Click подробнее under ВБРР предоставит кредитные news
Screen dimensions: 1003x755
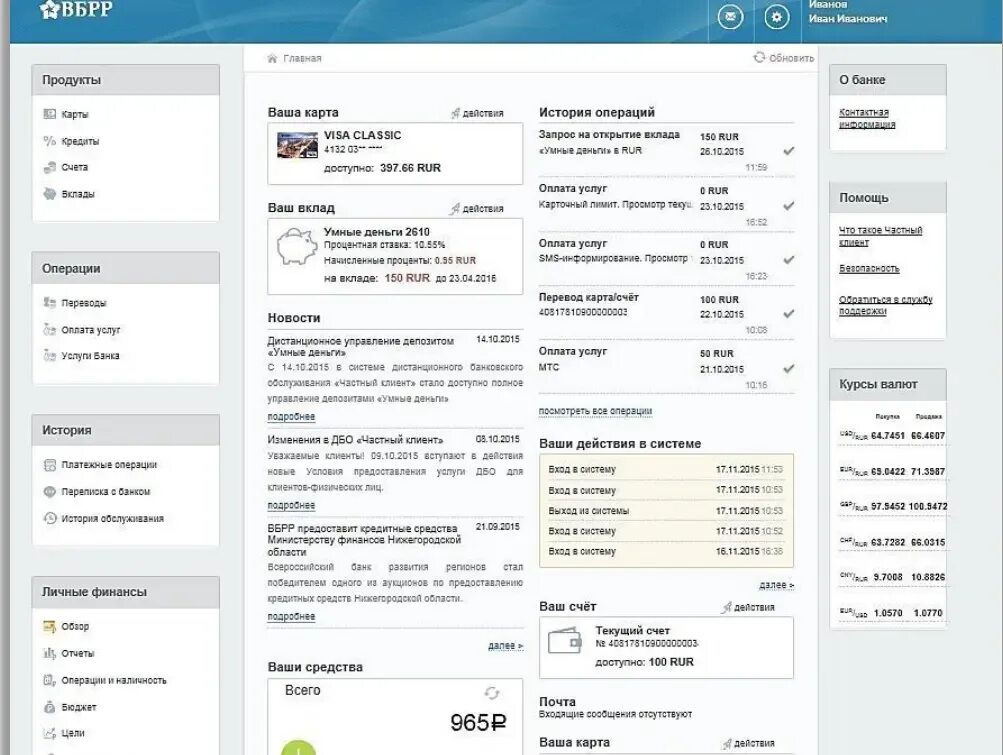click(291, 616)
